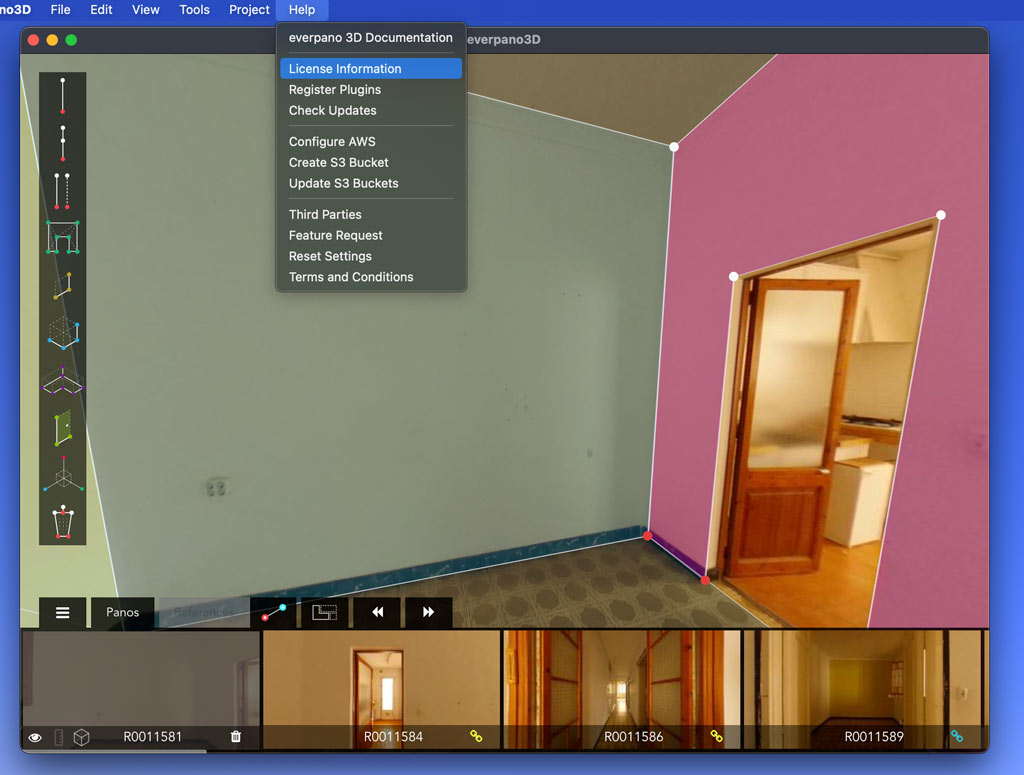
Task: Switch to the Panos tab
Action: click(x=123, y=612)
